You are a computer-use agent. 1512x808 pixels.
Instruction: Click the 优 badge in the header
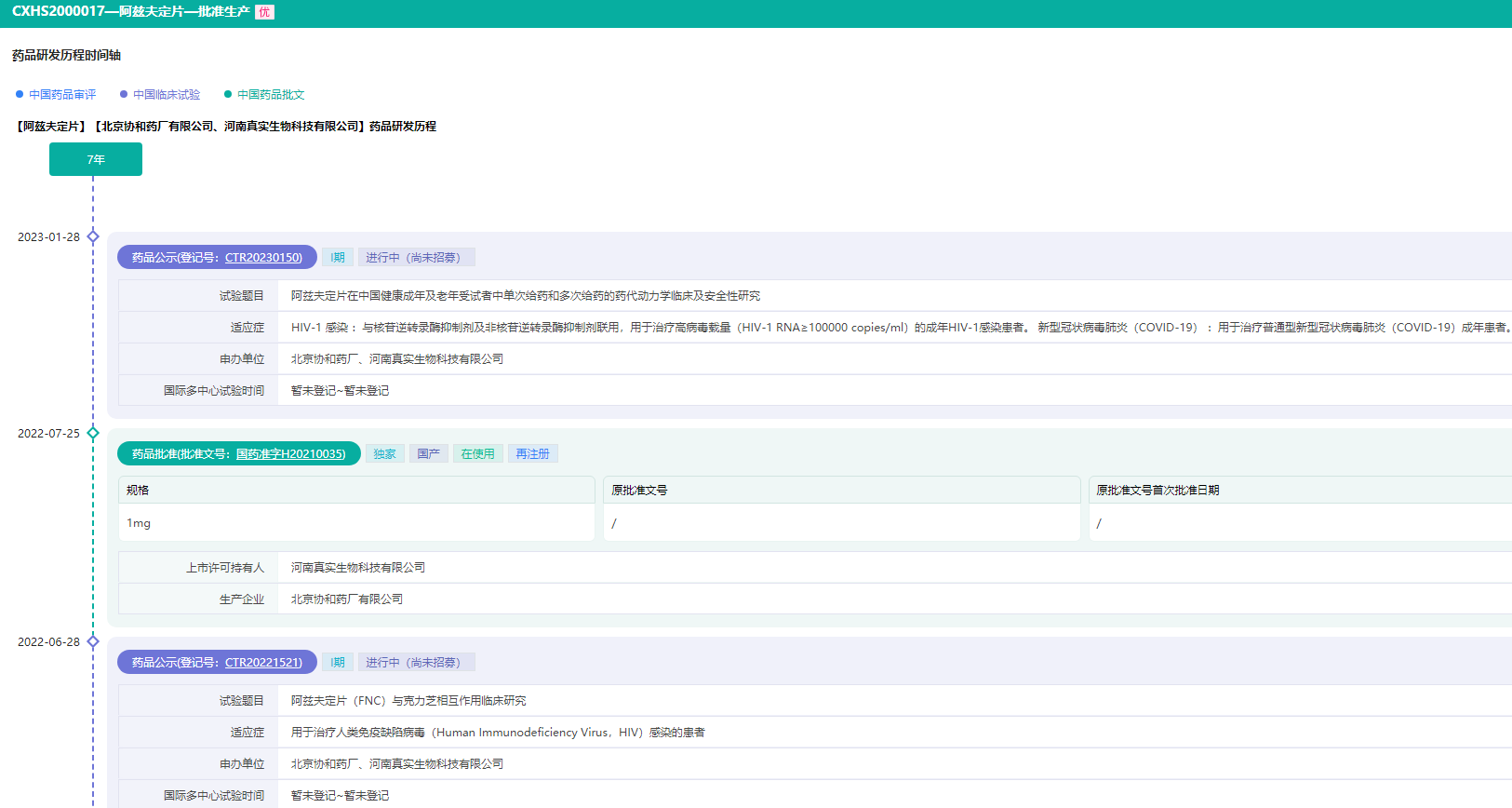pos(264,12)
